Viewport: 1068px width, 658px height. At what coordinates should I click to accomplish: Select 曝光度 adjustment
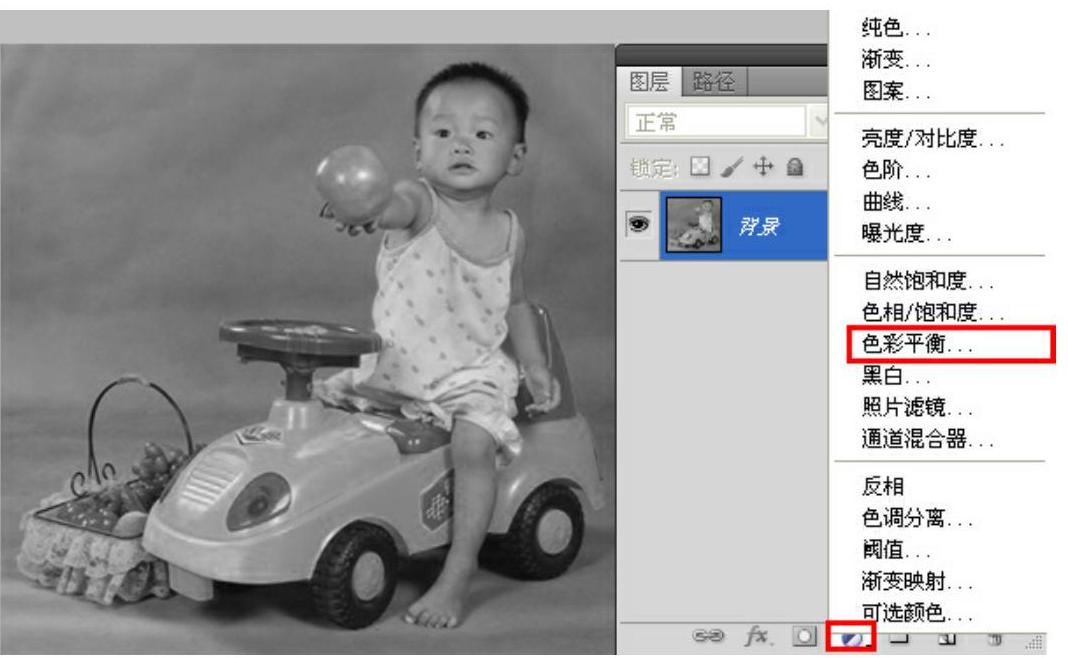(x=906, y=233)
